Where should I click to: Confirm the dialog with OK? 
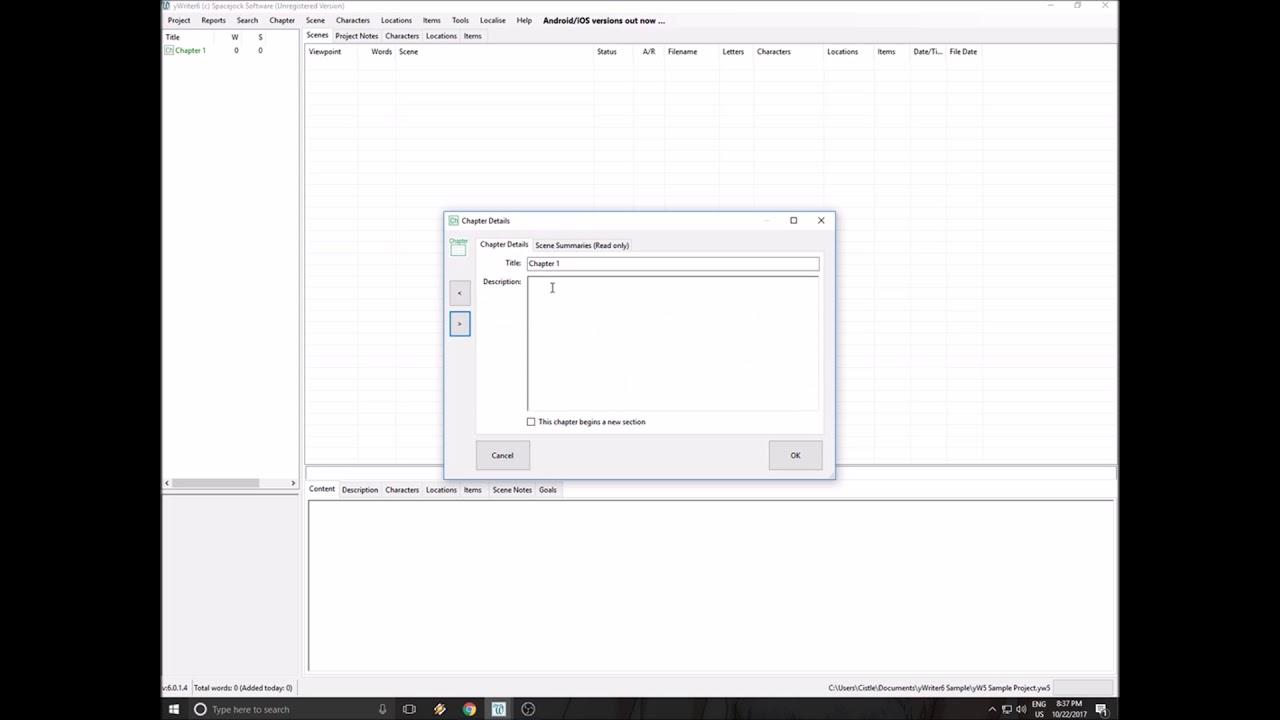pyautogui.click(x=795, y=456)
